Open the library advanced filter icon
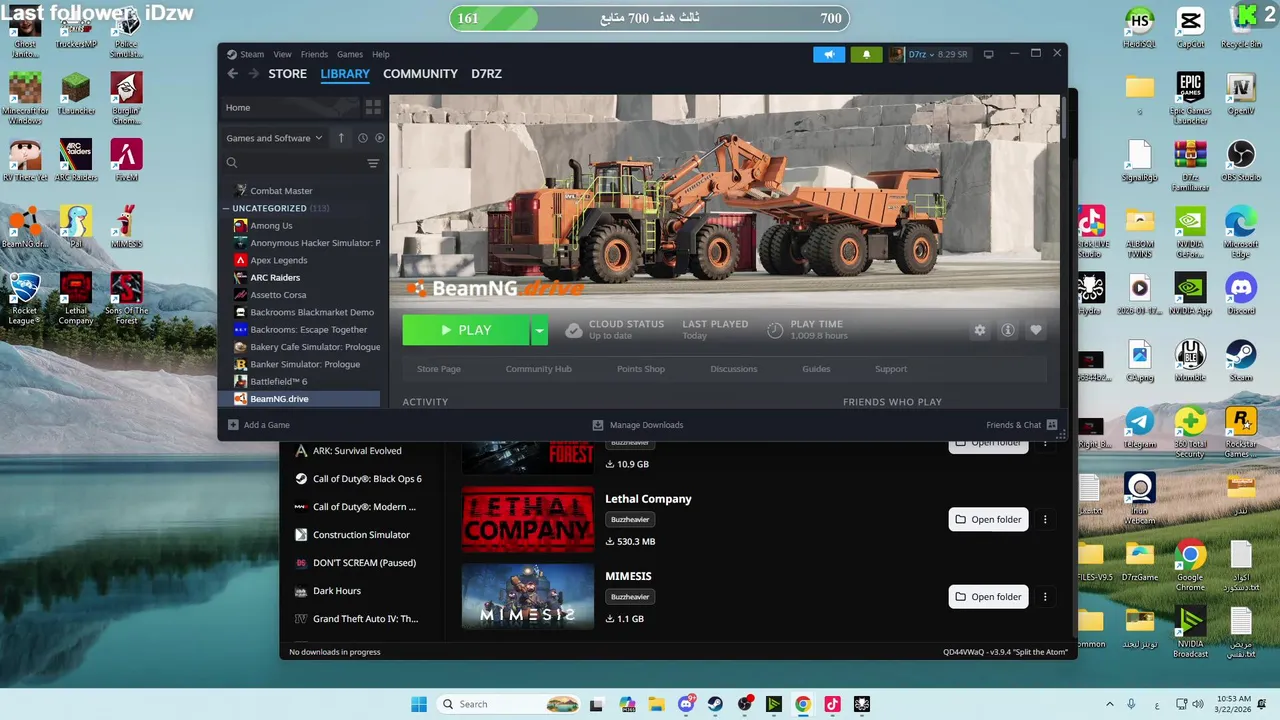 click(x=373, y=163)
